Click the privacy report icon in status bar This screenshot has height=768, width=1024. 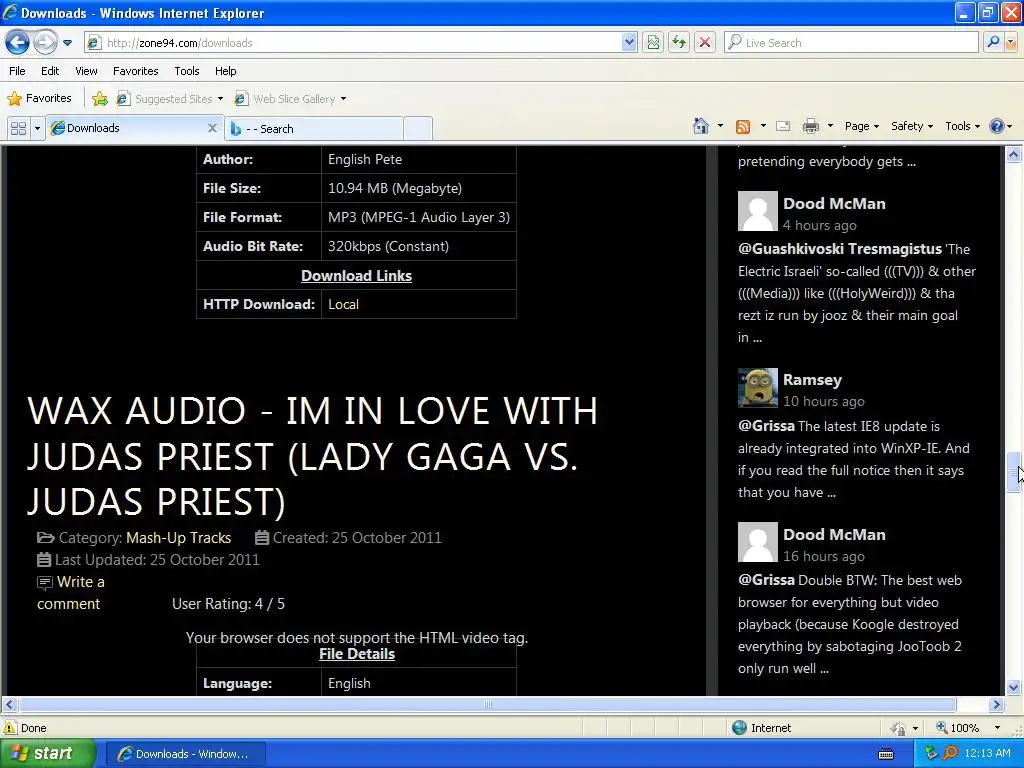(x=899, y=728)
